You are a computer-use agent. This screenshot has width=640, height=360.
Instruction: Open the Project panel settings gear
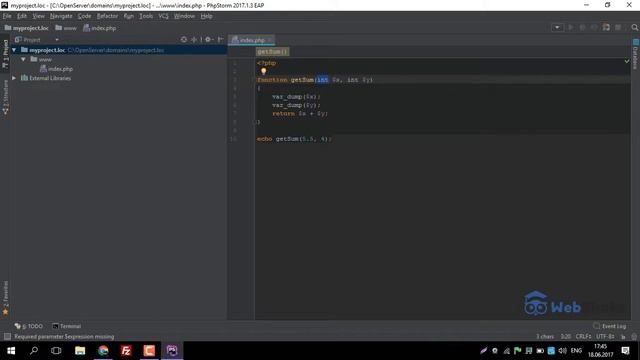pyautogui.click(x=209, y=40)
